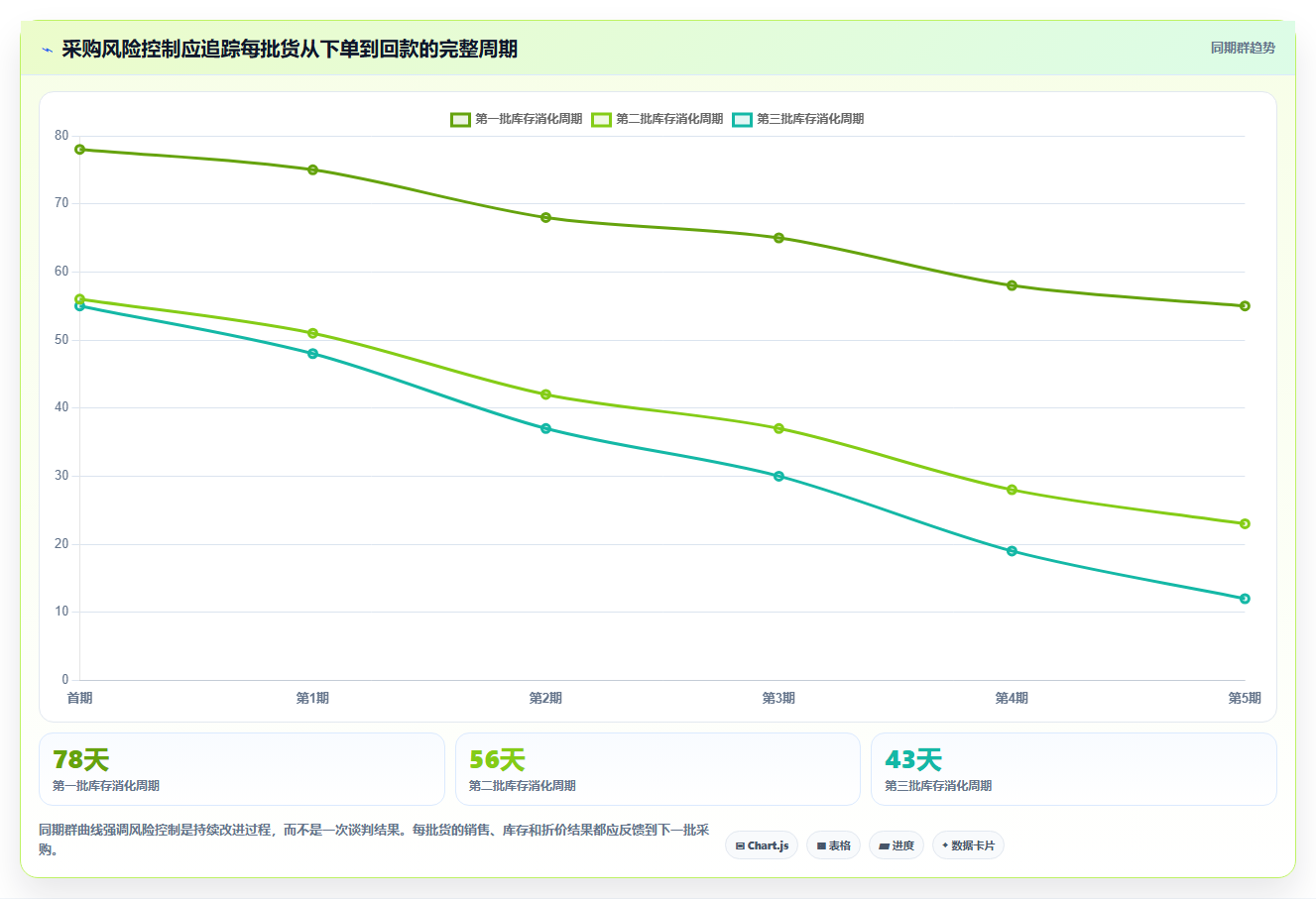Screen dimensions: 1316x899
Task: Click second-batch data point at 第2期
Action: pyautogui.click(x=545, y=394)
